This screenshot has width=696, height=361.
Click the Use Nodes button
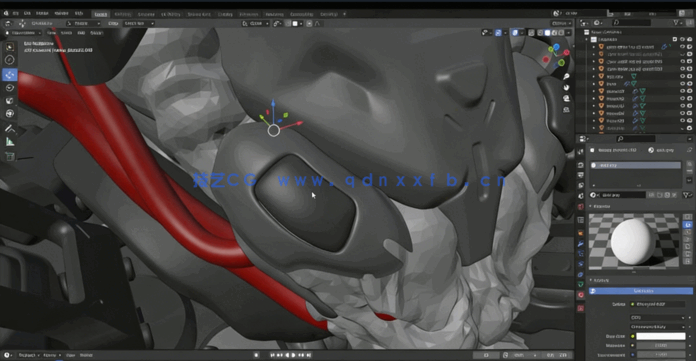click(641, 291)
